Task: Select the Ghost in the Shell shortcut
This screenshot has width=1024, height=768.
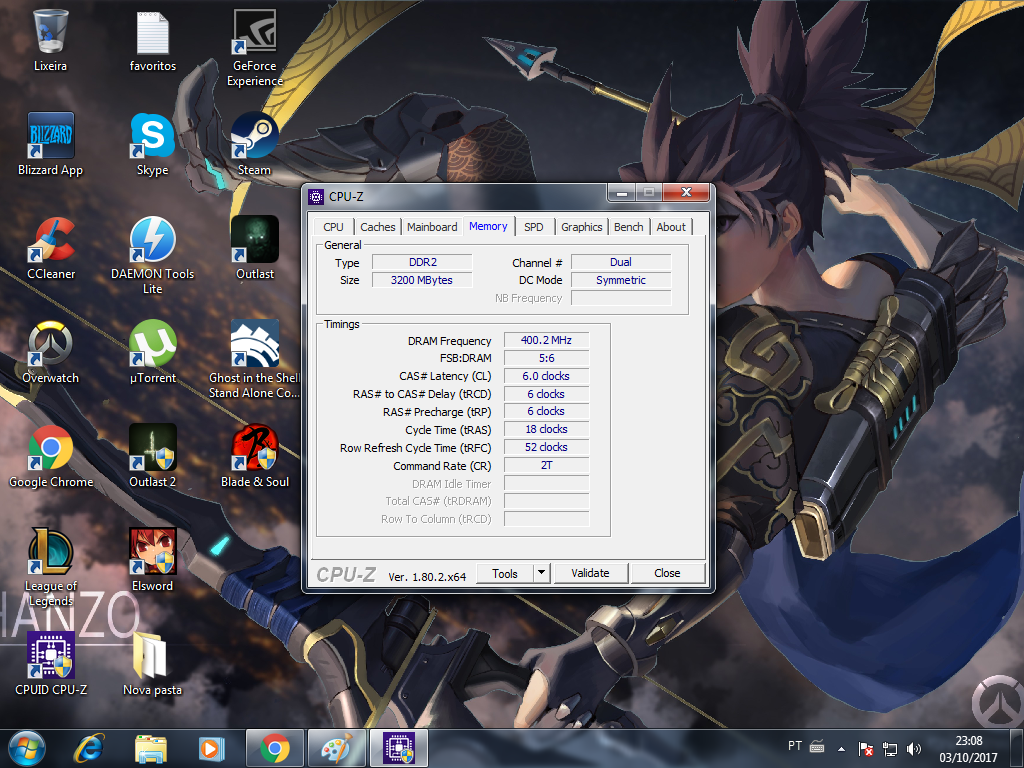Action: click(255, 359)
